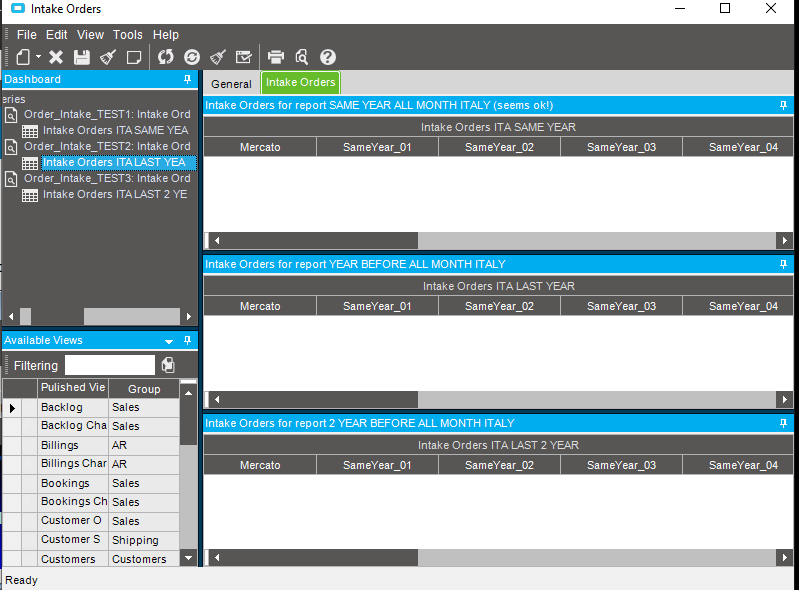Open dropdown arrow next to New icon
The height and width of the screenshot is (590, 799).
tap(38, 58)
